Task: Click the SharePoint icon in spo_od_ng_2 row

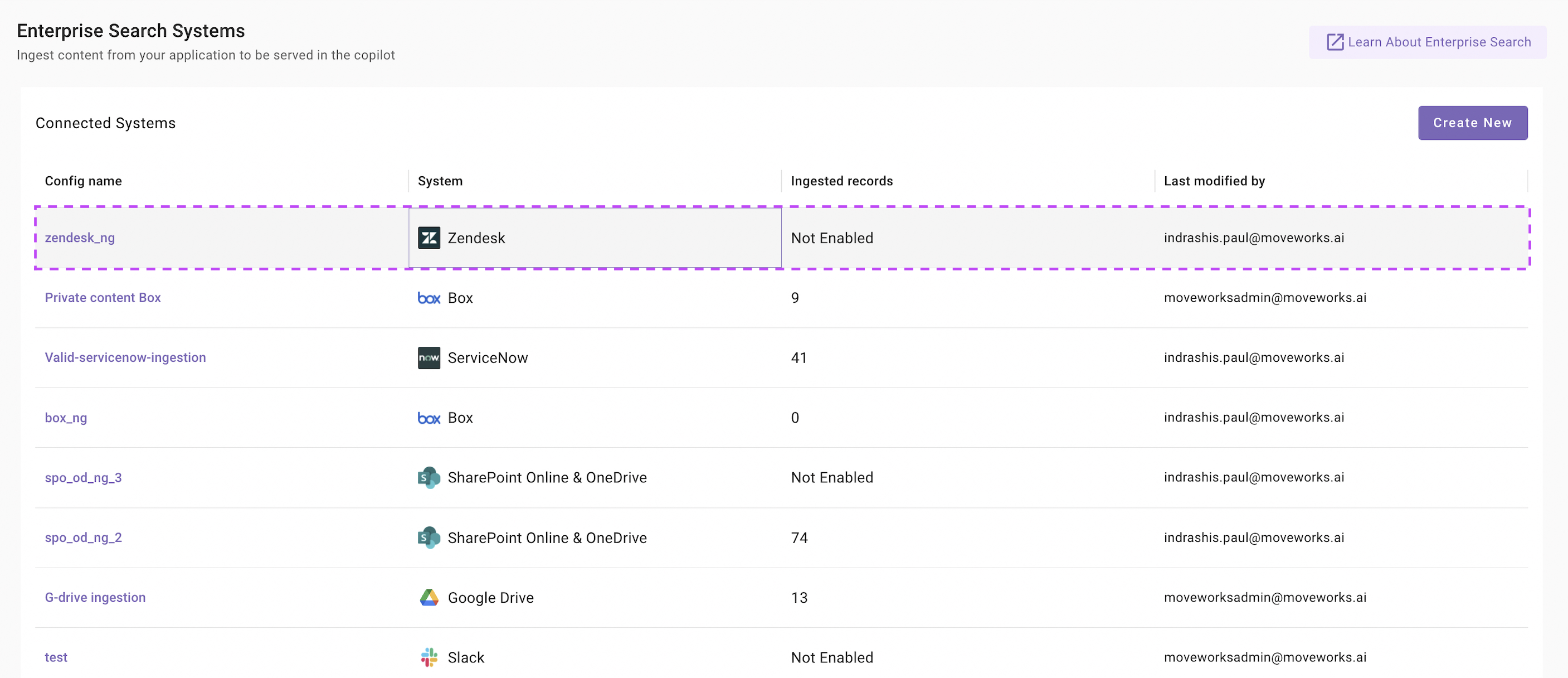Action: coord(428,537)
